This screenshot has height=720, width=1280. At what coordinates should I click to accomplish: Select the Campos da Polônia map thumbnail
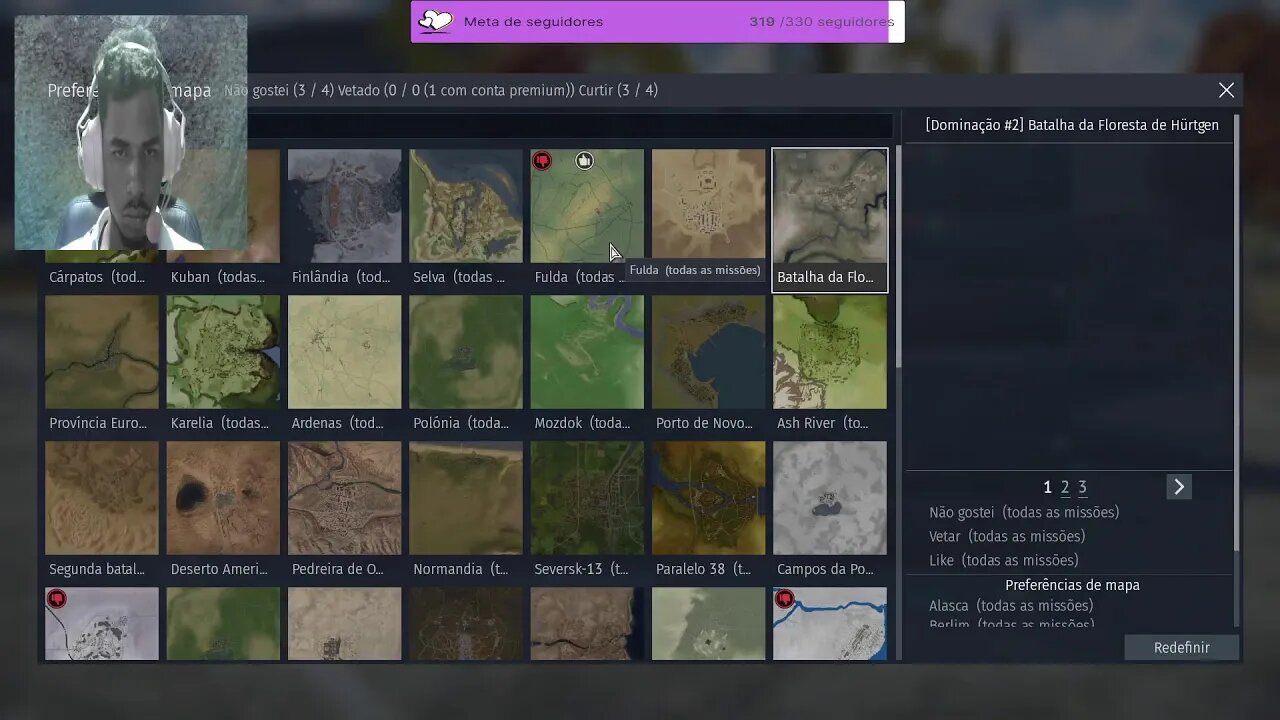point(830,498)
